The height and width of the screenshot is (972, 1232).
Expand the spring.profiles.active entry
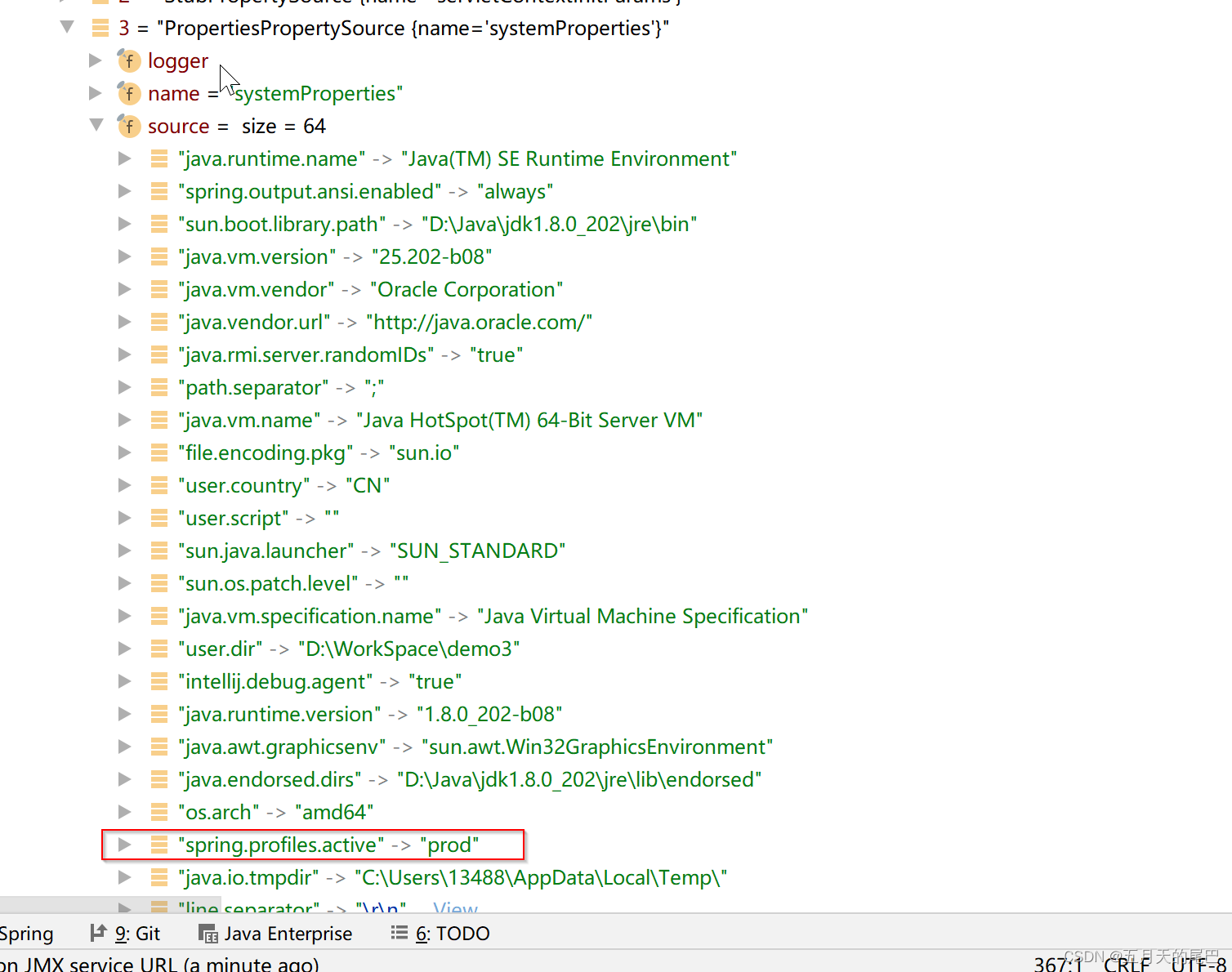tap(125, 845)
